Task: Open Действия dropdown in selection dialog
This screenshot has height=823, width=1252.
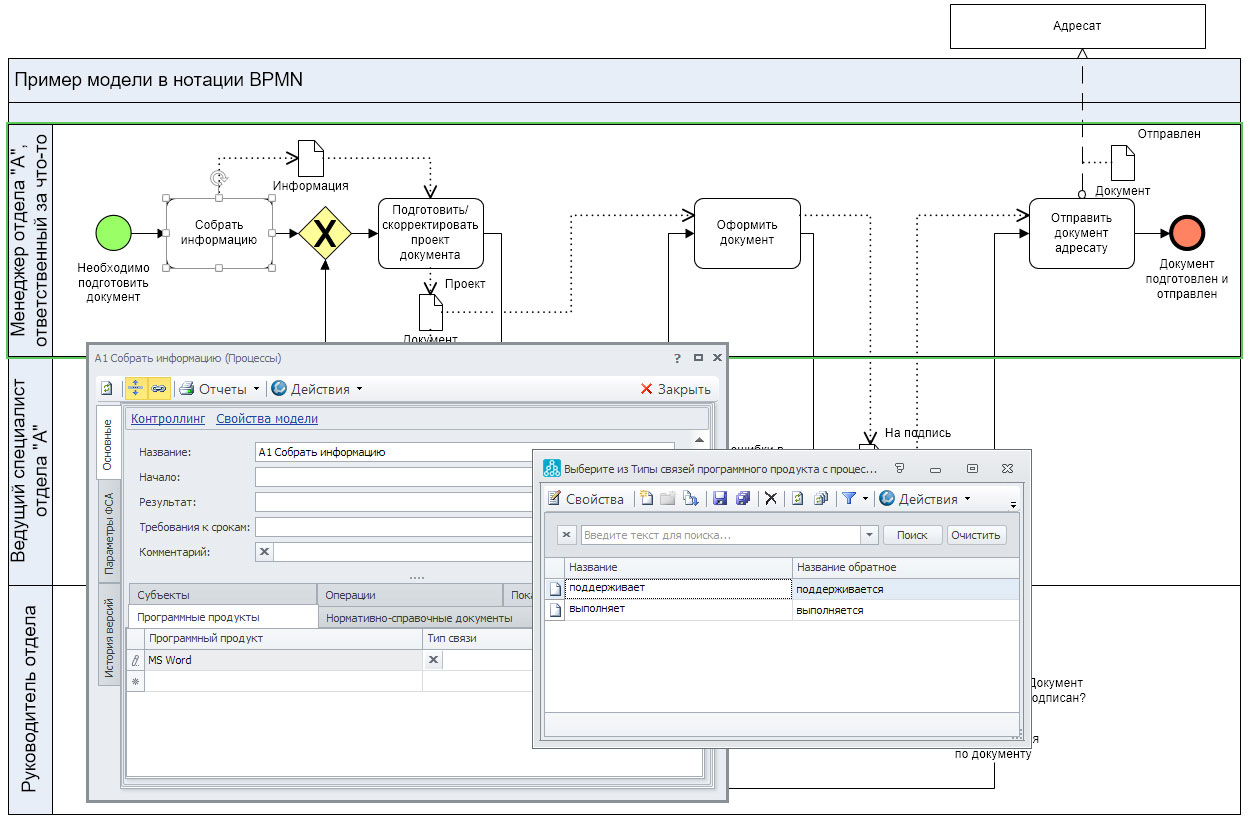Action: click(925, 499)
